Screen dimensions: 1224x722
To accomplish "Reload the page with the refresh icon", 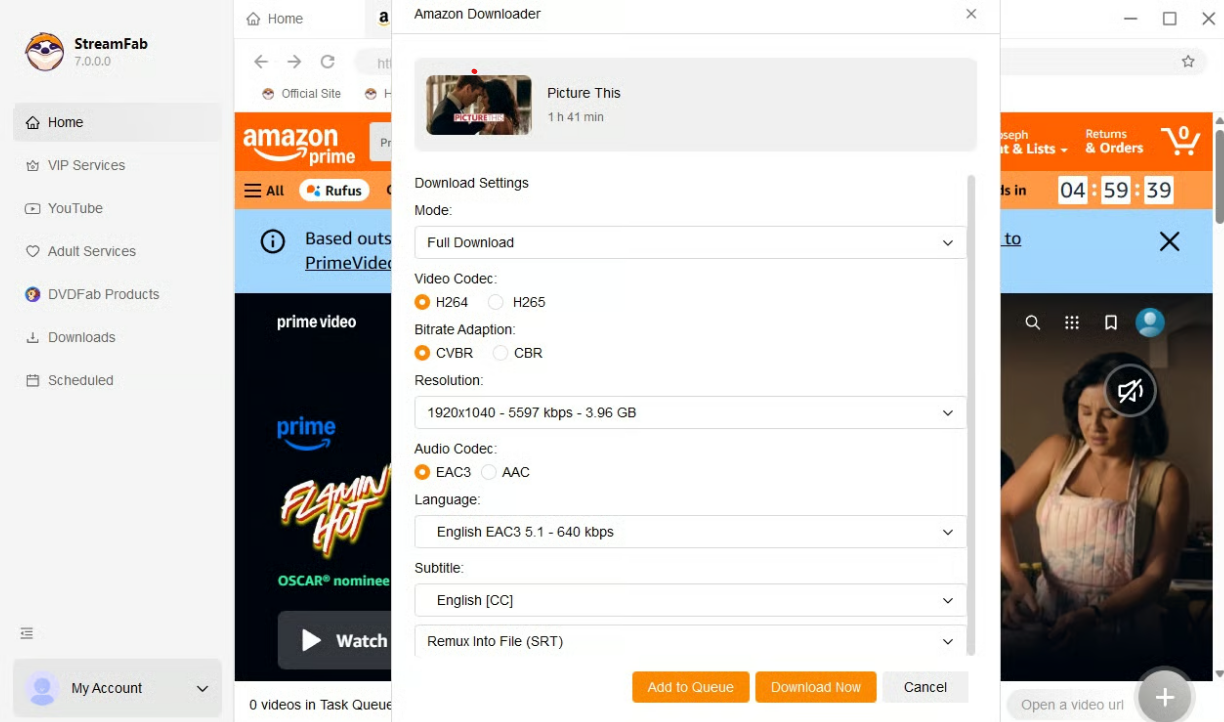I will coord(327,62).
